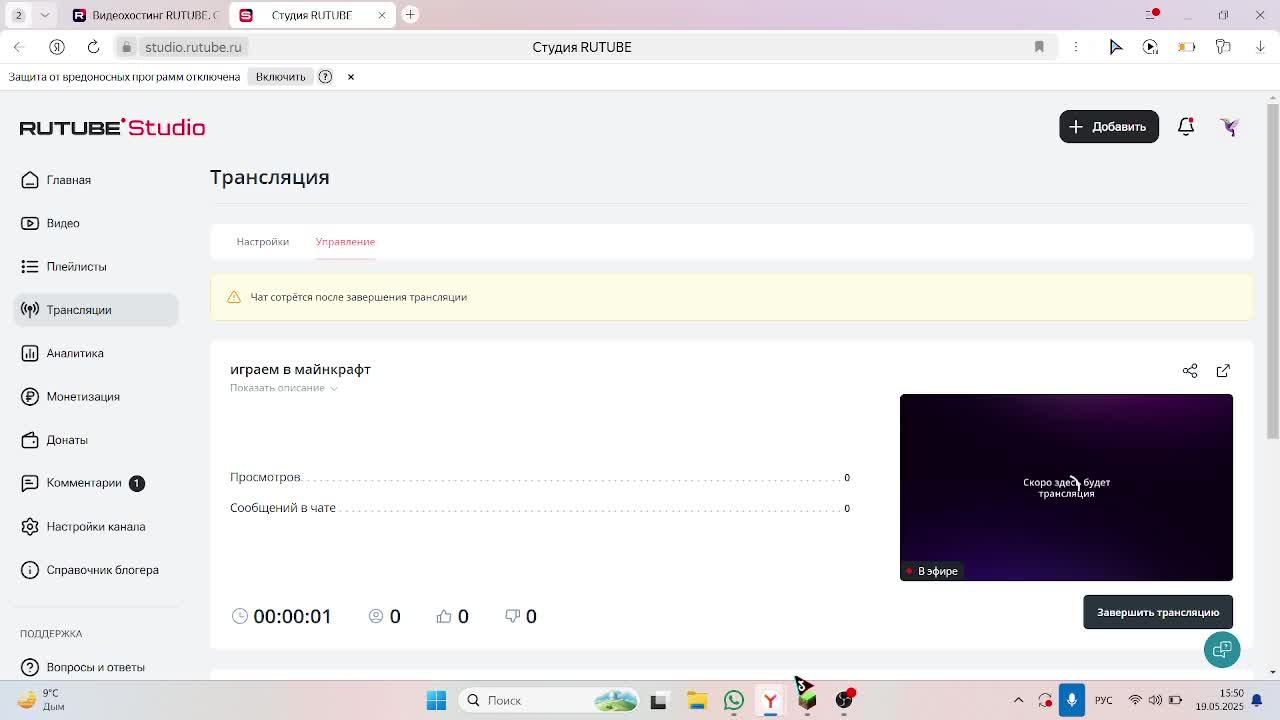Select the Управление tab
The image size is (1280, 720).
pos(345,242)
